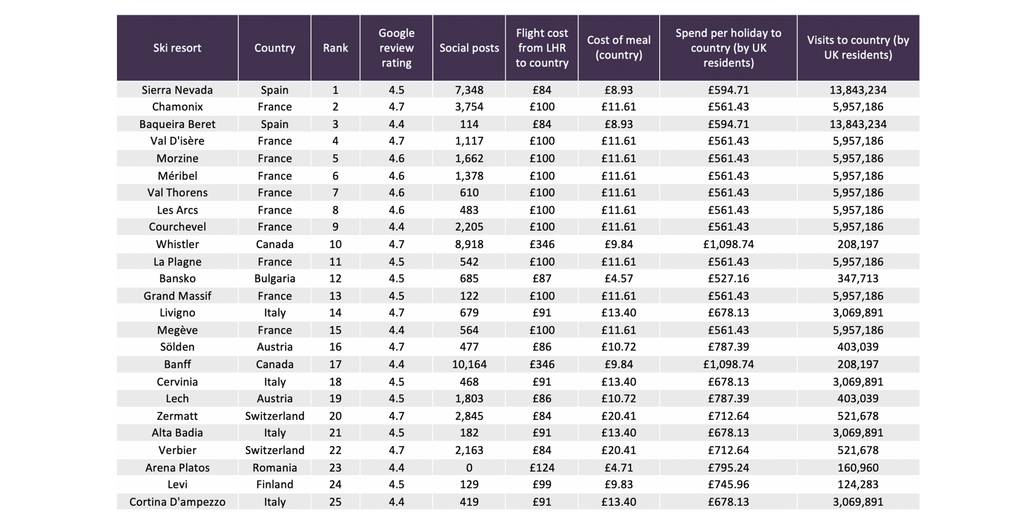This screenshot has height=523, width=1024.
Task: Click Flight cost from LHR header
Action: point(542,48)
